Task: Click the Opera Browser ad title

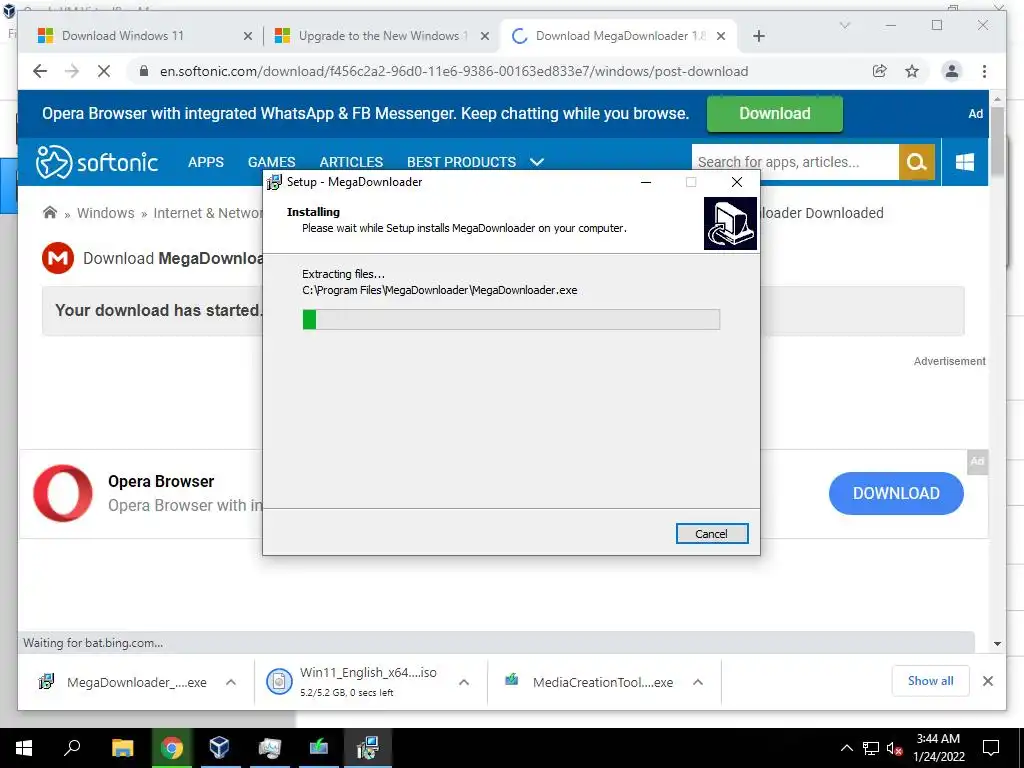Action: [x=161, y=481]
